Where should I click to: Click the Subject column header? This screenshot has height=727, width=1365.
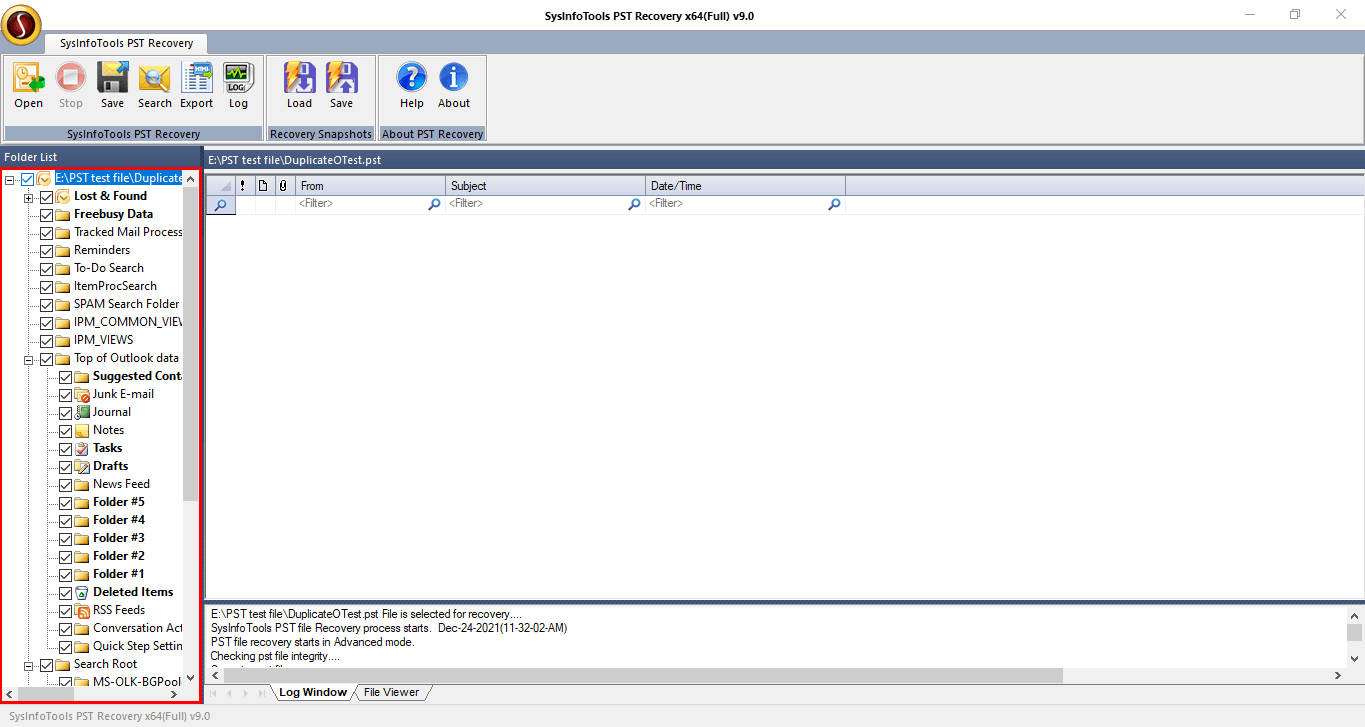pyautogui.click(x=546, y=185)
